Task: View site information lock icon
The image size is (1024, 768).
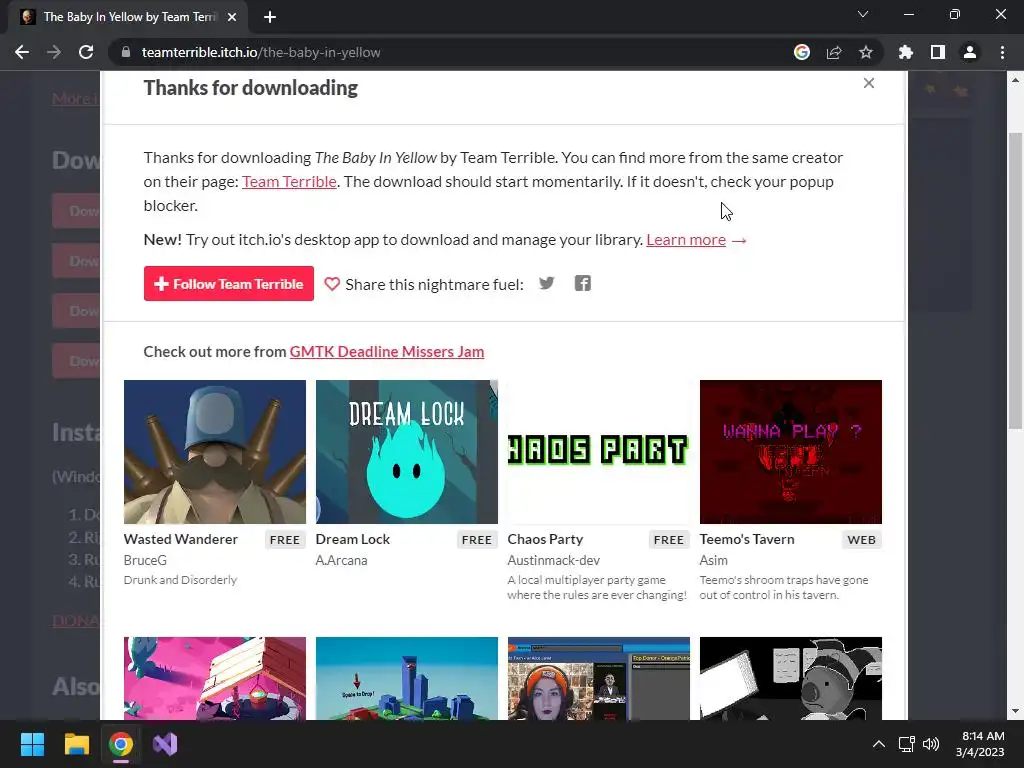Action: [126, 52]
